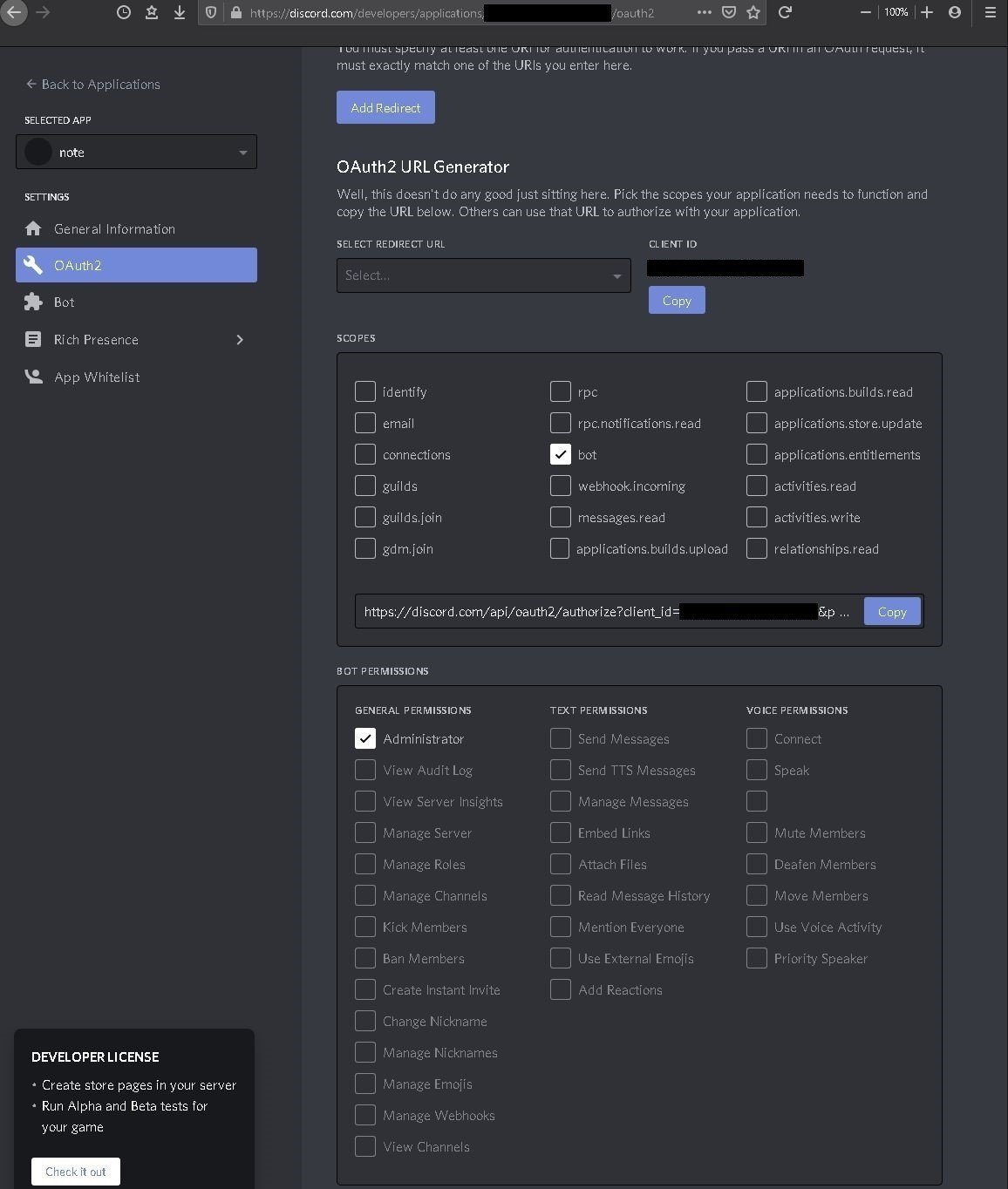Click the App Whitelist person icon
The width and height of the screenshot is (1008, 1189).
click(33, 377)
